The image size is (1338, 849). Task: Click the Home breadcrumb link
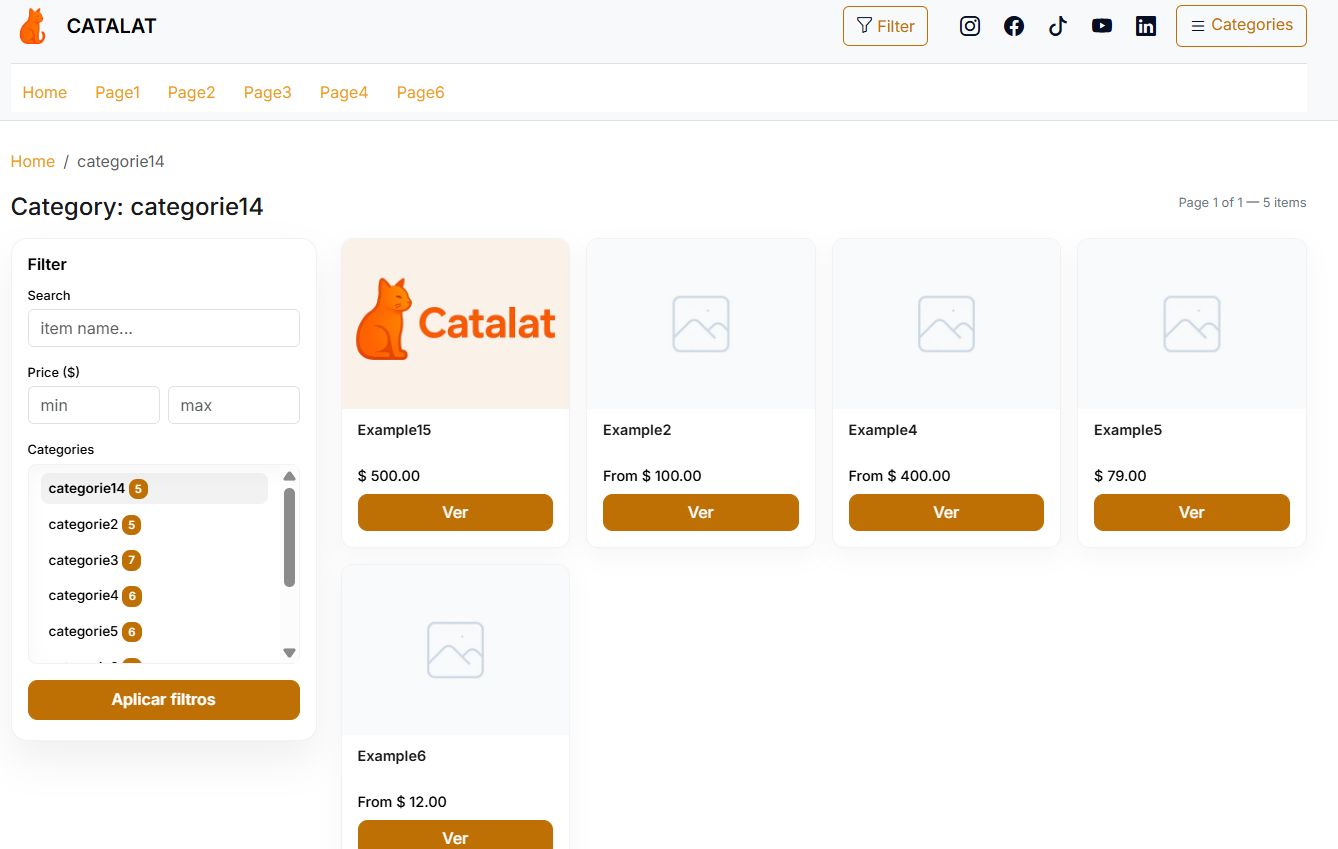(33, 162)
